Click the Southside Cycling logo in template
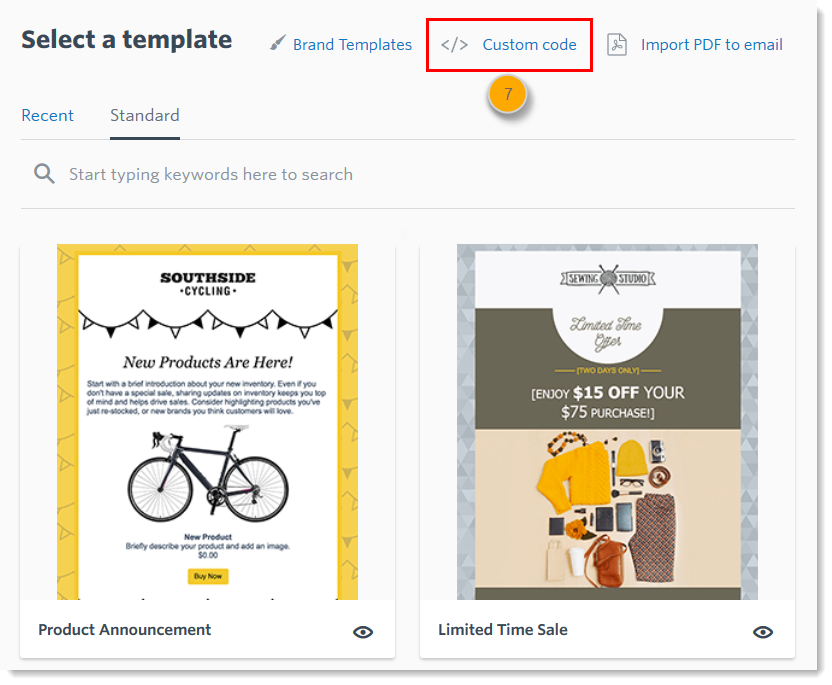This screenshot has height=685, width=832. tap(207, 284)
